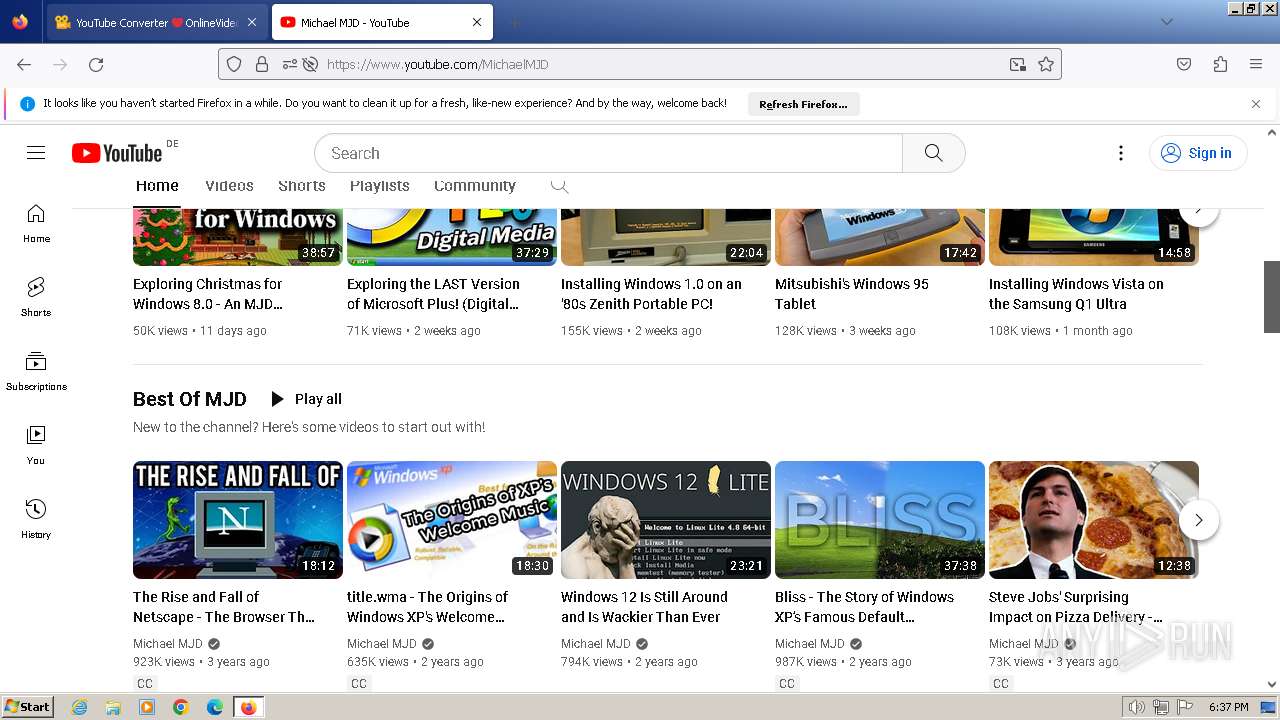The height and width of the screenshot is (720, 1280).
Task: Click the Sign in button
Action: pos(1198,153)
